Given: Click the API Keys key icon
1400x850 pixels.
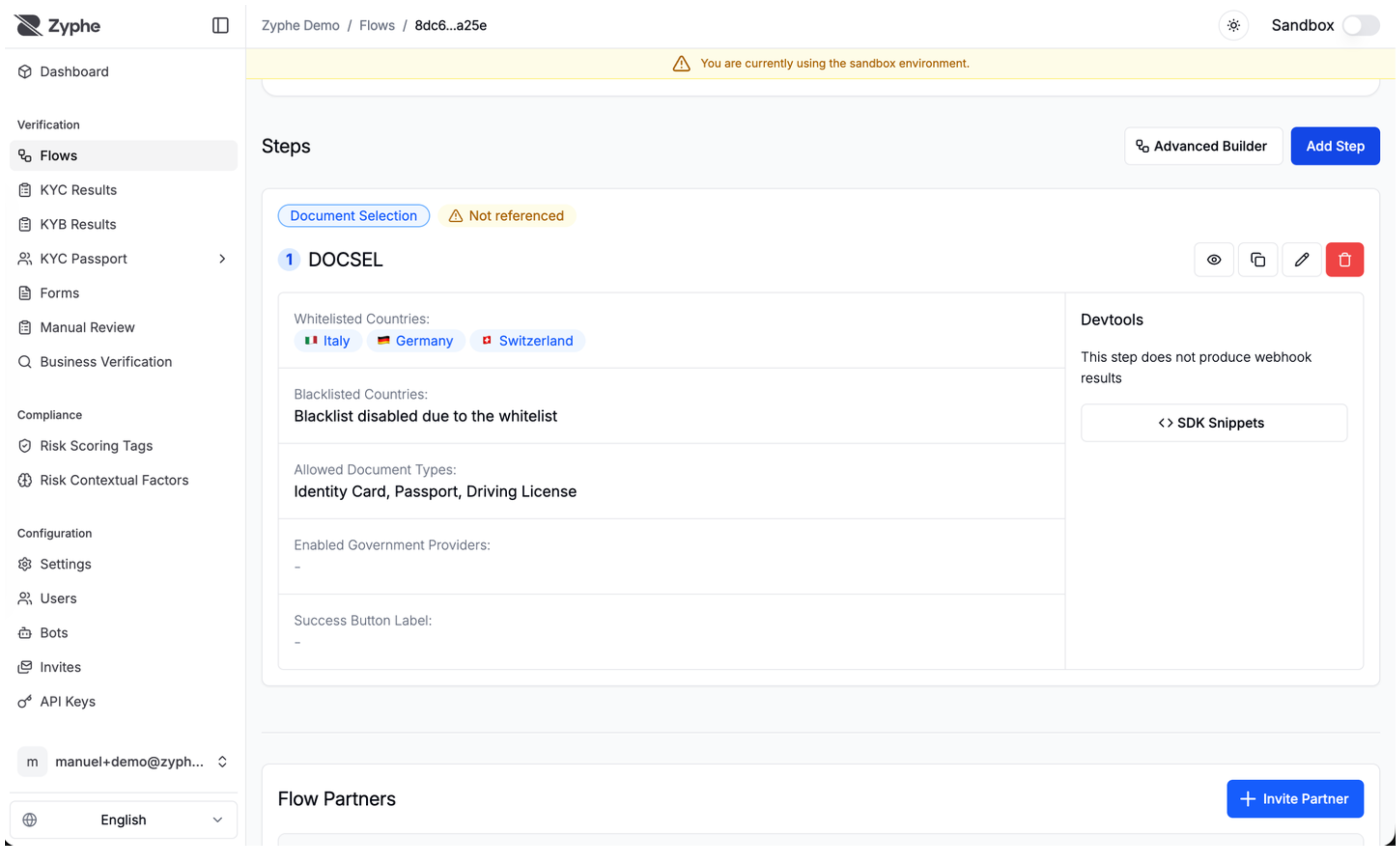Looking at the screenshot, I should pyautogui.click(x=25, y=701).
